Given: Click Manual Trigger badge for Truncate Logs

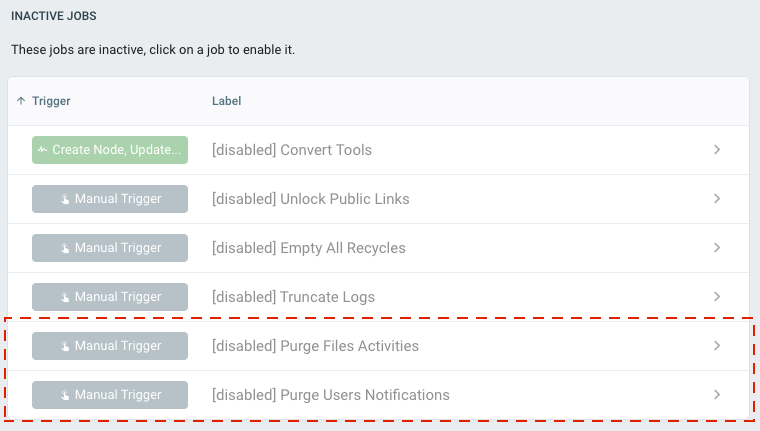Looking at the screenshot, I should (110, 297).
